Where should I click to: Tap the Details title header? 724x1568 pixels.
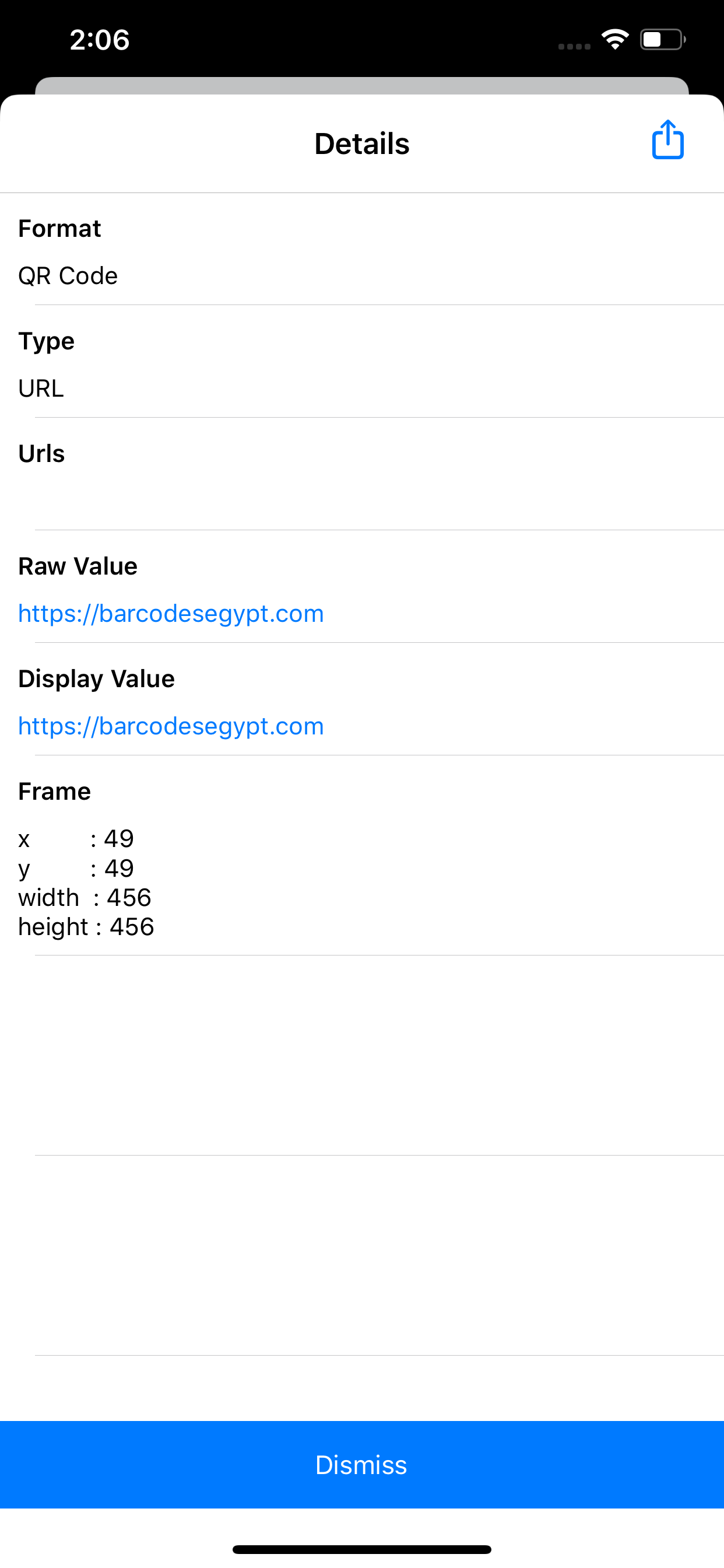click(x=362, y=143)
